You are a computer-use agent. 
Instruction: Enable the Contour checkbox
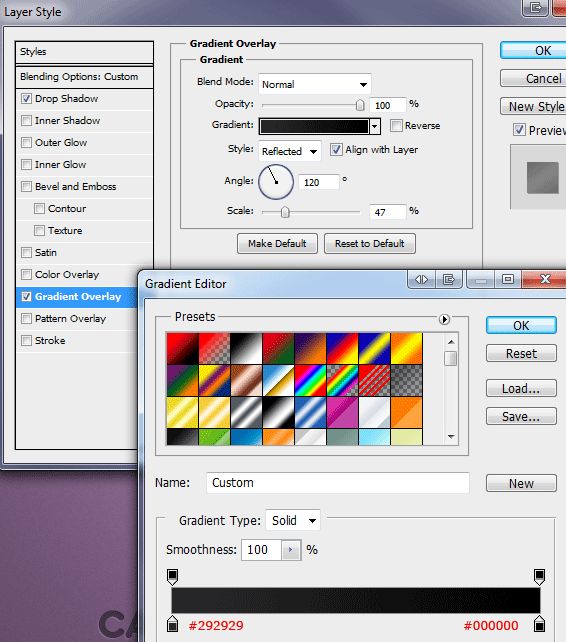(39, 208)
